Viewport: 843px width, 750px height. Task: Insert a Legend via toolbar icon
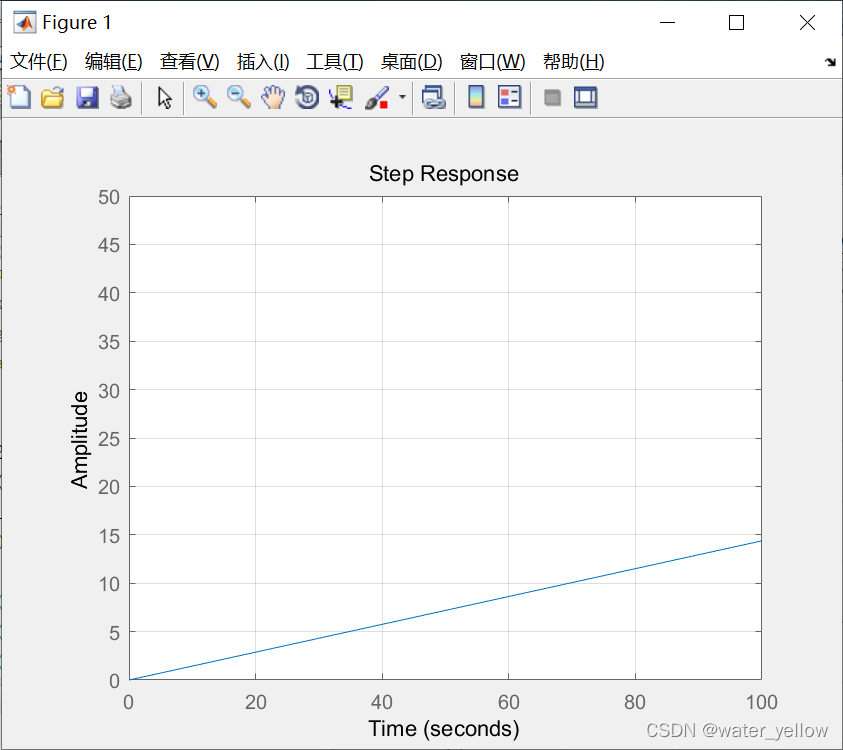point(510,98)
